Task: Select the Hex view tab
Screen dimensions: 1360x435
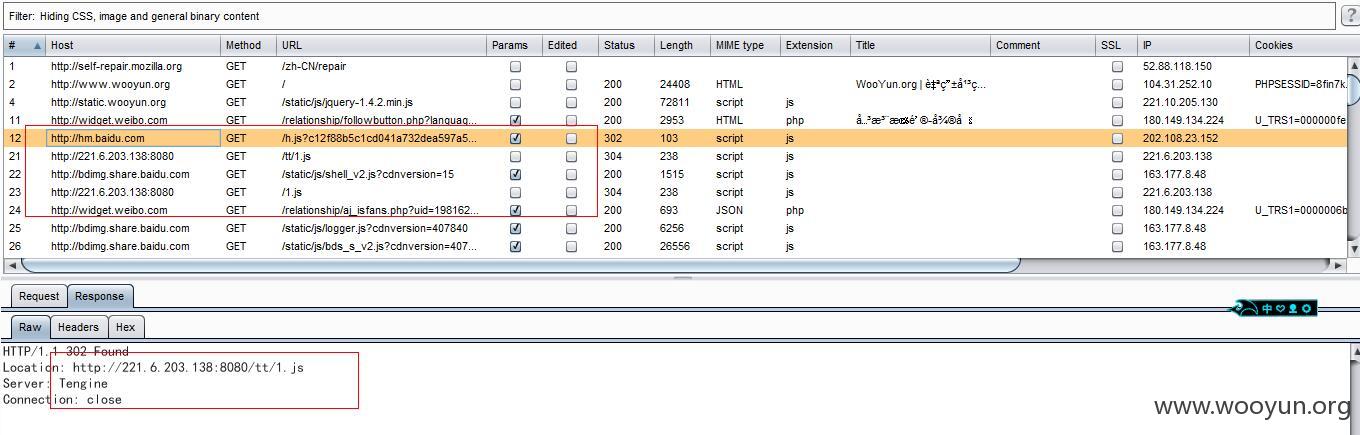Action: point(125,327)
